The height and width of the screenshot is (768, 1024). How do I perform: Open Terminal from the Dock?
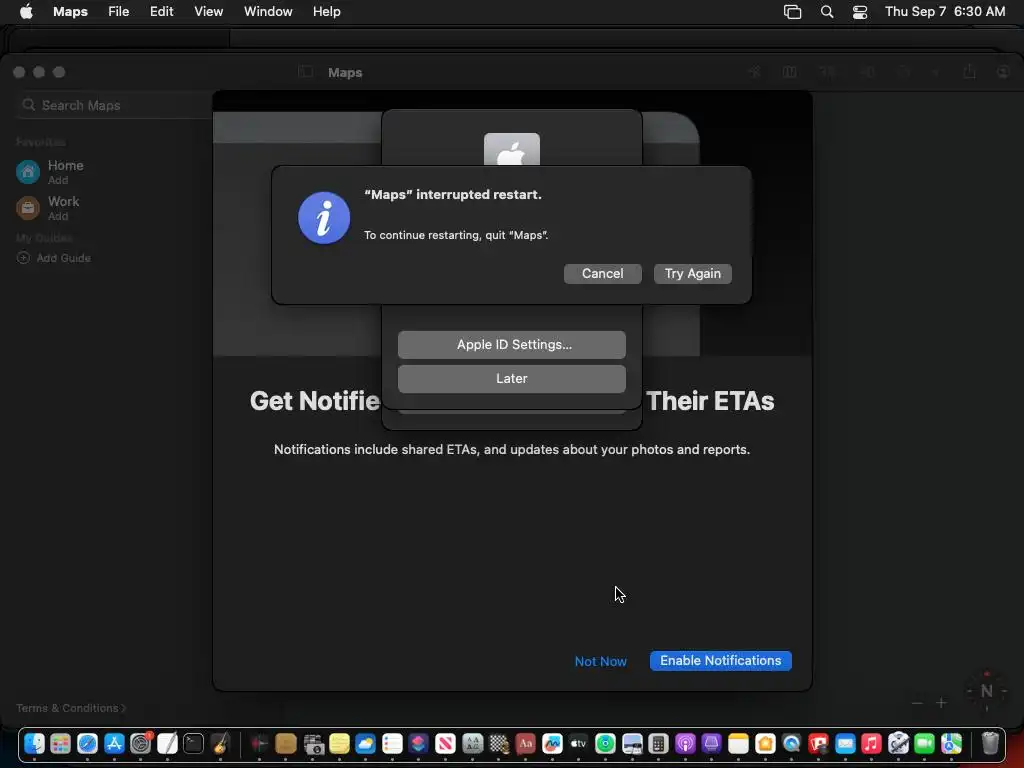(194, 744)
